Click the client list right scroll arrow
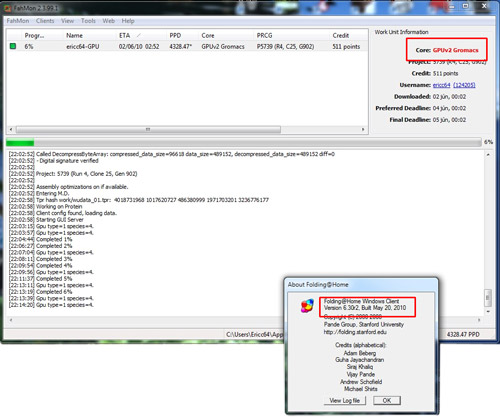Viewport: 500px width, 417px height. (363, 129)
